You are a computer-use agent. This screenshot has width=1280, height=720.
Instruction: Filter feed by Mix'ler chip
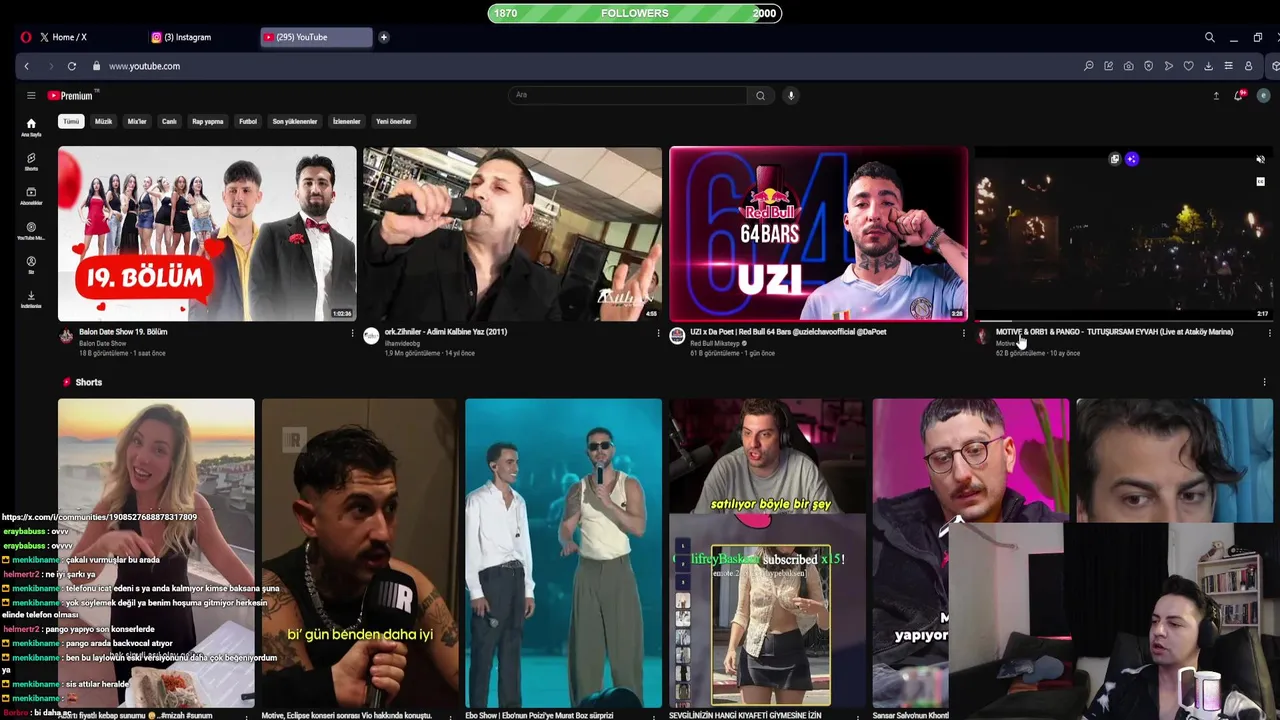pyautogui.click(x=137, y=122)
